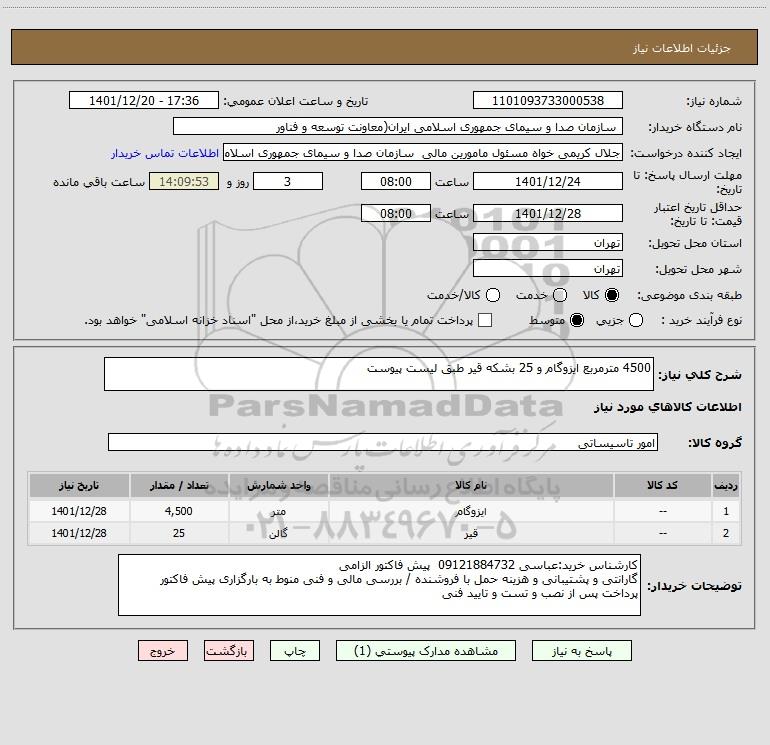Image resolution: width=770 pixels, height=745 pixels.
Task: Choose the جزیی purchase type radio
Action: (635, 320)
